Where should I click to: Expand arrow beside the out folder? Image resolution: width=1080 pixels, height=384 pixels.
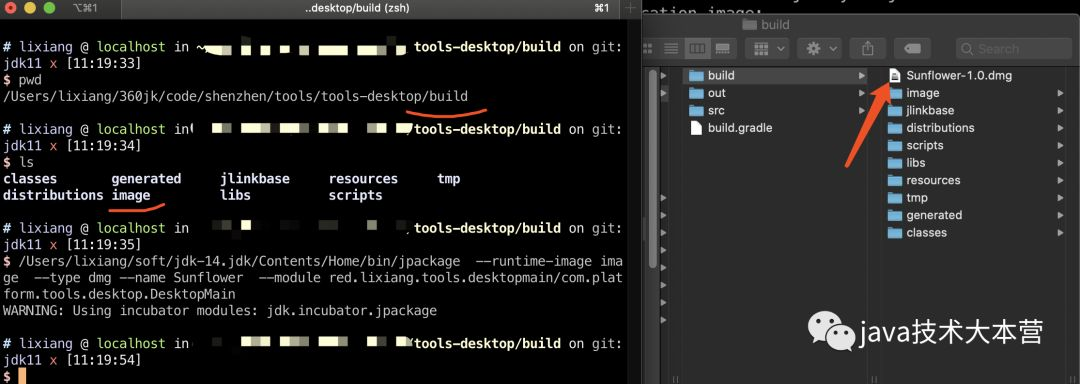coord(862,93)
